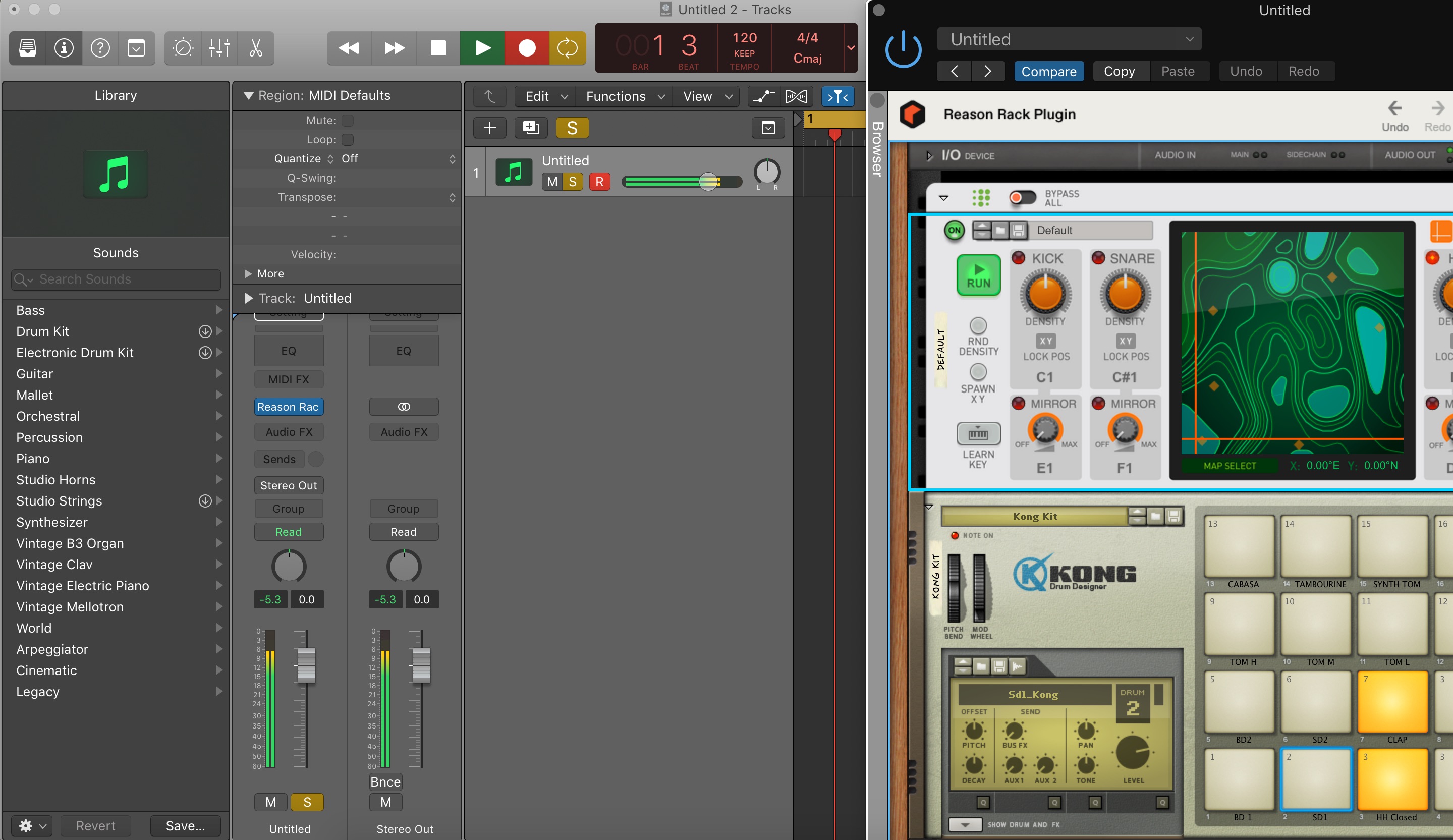Click the Untitled track pan knob

tap(767, 172)
